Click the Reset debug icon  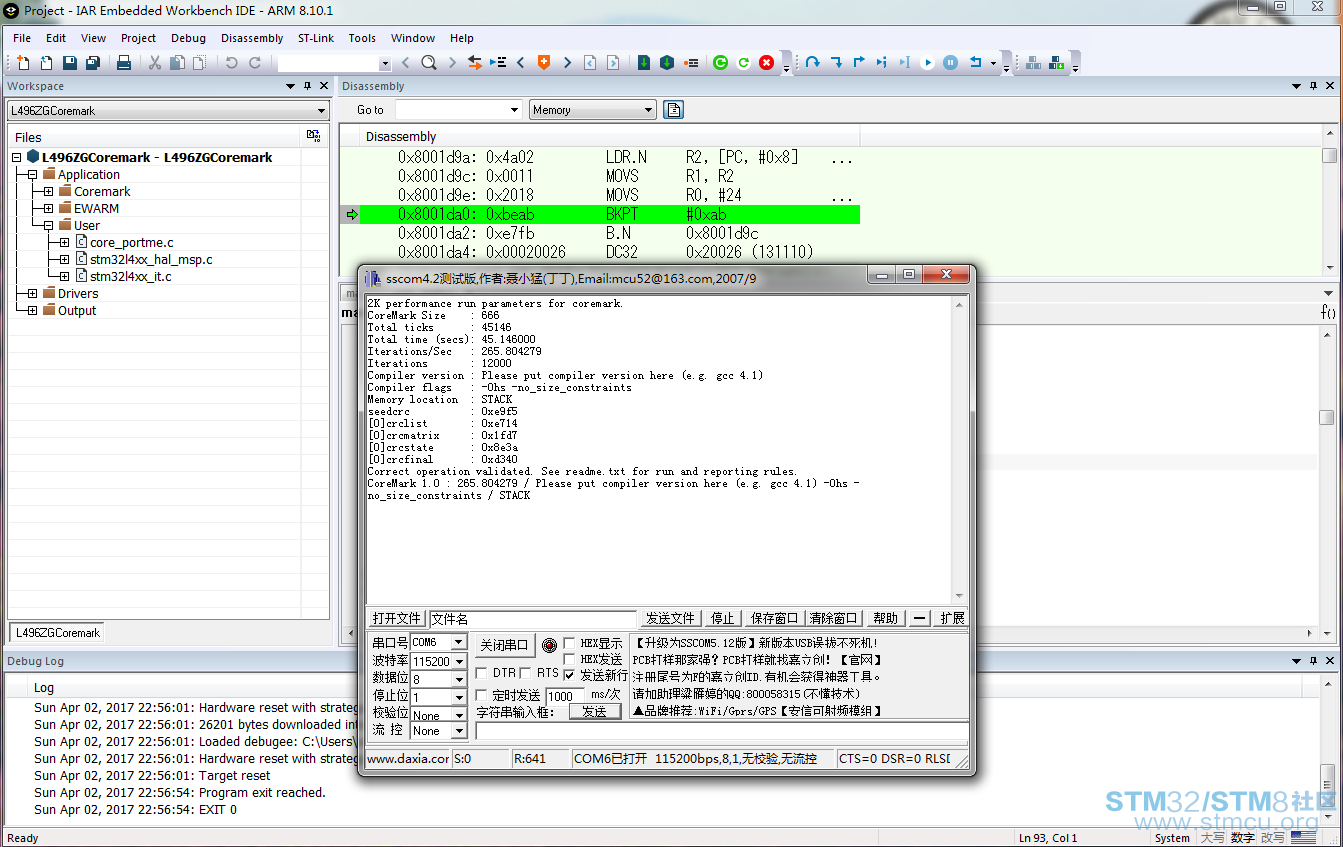[976, 63]
